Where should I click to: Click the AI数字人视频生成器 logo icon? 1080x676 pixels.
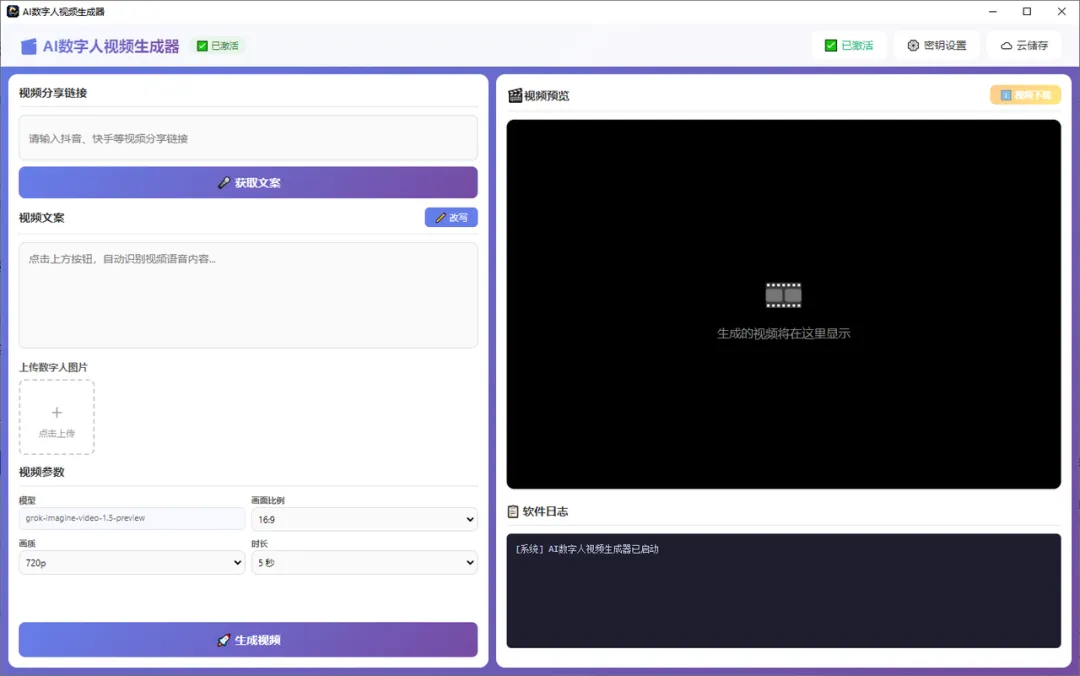pos(28,46)
